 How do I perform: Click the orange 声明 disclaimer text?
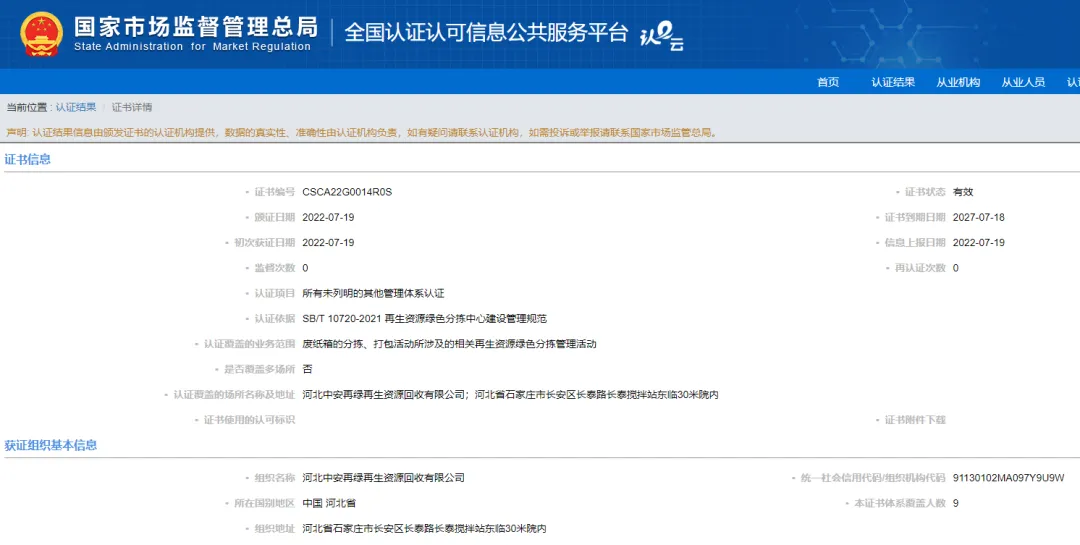[362, 132]
